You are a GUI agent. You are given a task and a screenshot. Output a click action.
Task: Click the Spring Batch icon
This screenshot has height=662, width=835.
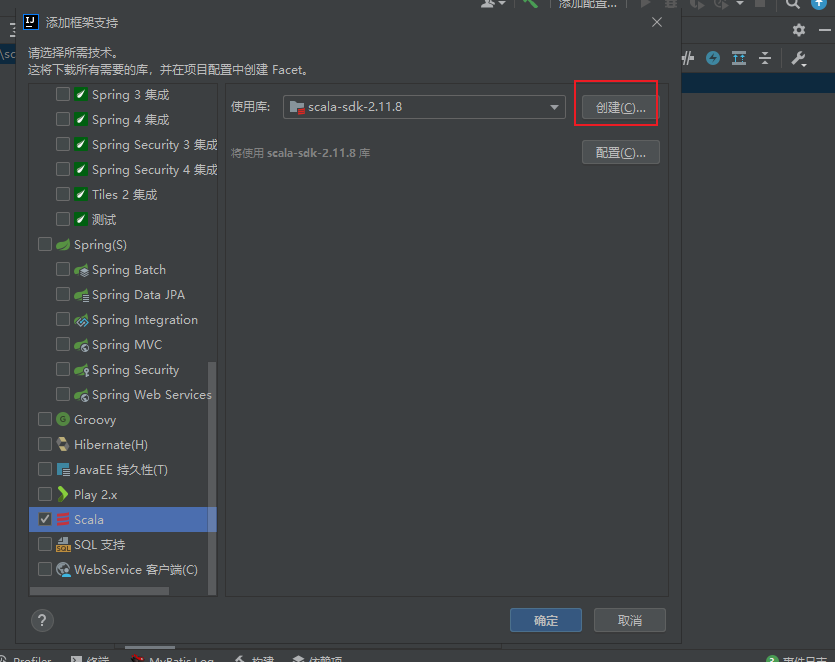click(x=81, y=270)
